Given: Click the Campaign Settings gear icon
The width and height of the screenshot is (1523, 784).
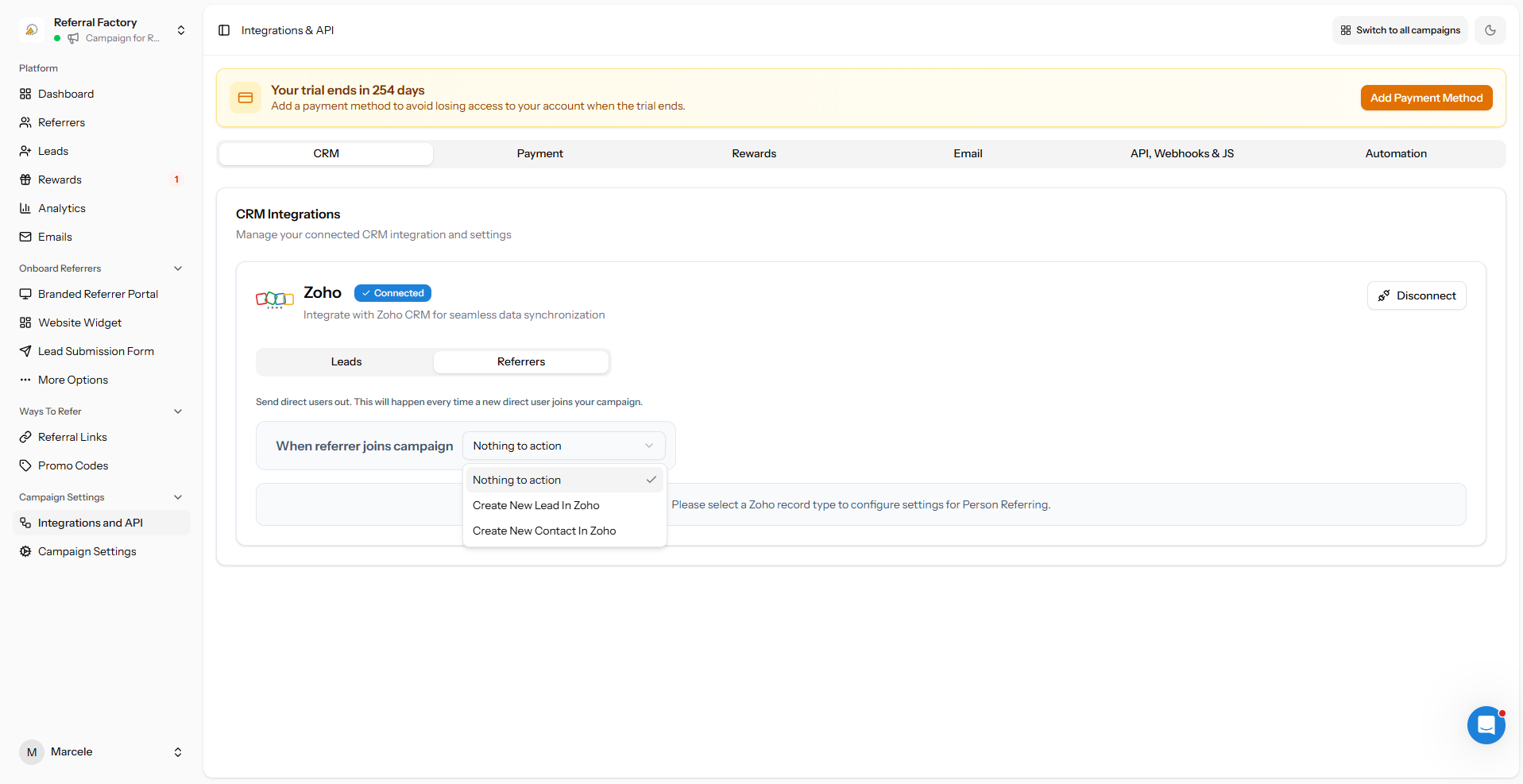Looking at the screenshot, I should (x=25, y=551).
